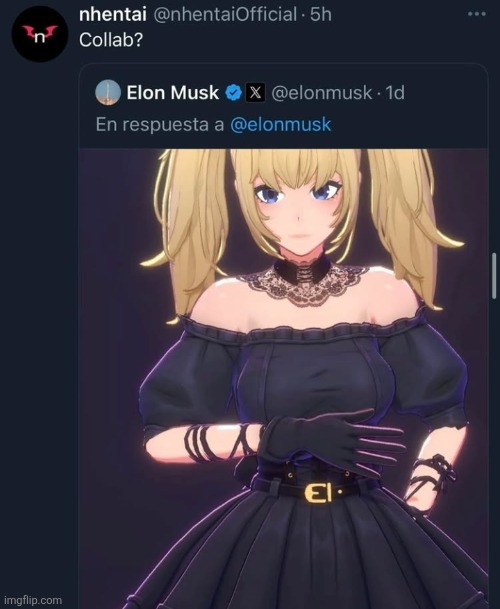Click the Elon Musk display name

(172, 92)
